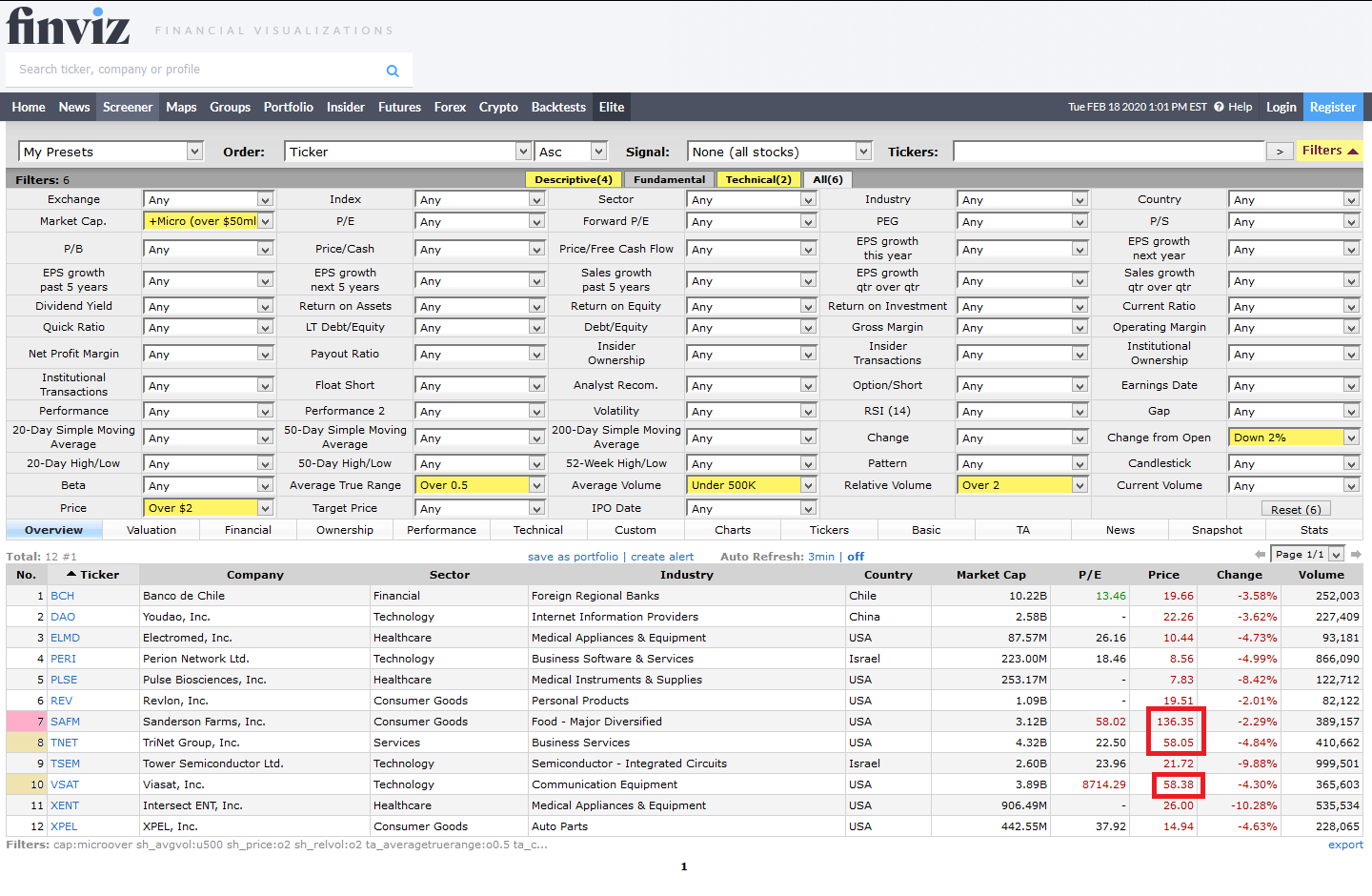Switch to the Technical(2) filter tab
This screenshot has width=1372, height=896.
[x=758, y=179]
